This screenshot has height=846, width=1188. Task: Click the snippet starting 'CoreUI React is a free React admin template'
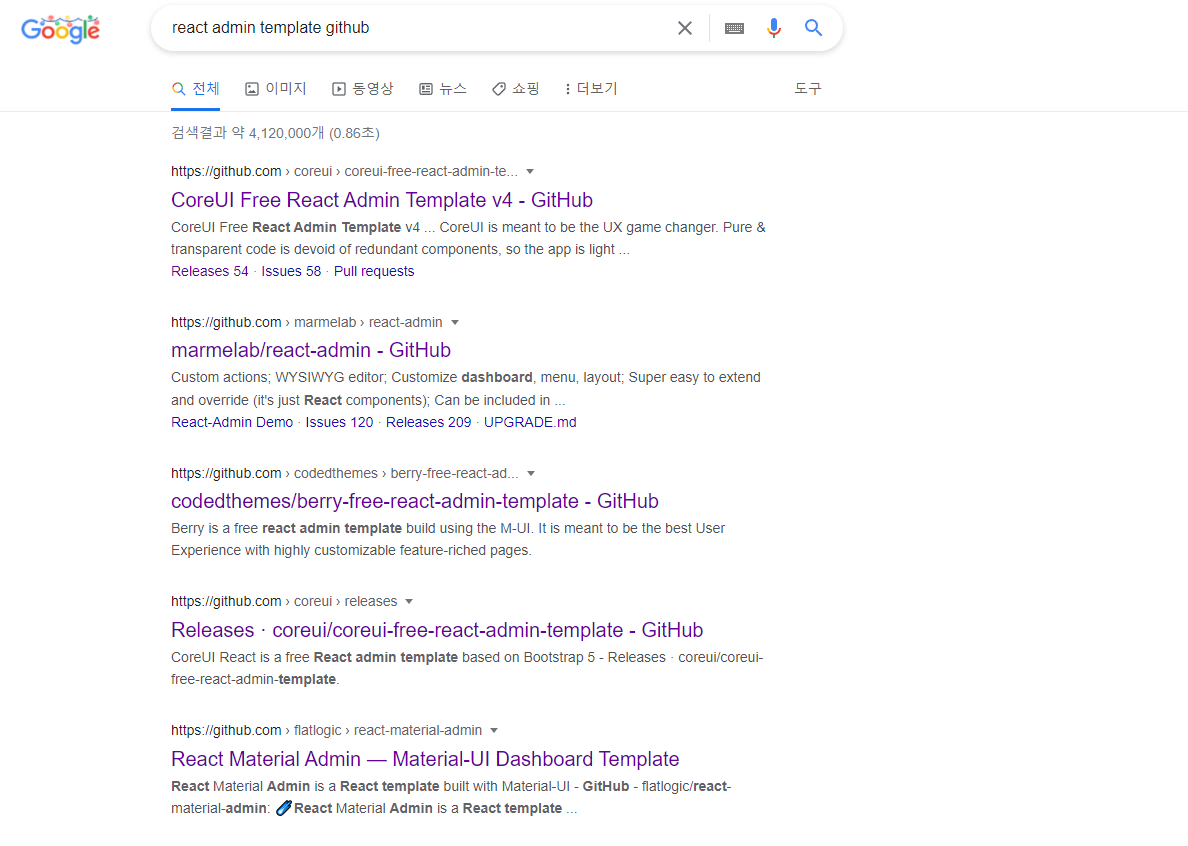tap(467, 668)
